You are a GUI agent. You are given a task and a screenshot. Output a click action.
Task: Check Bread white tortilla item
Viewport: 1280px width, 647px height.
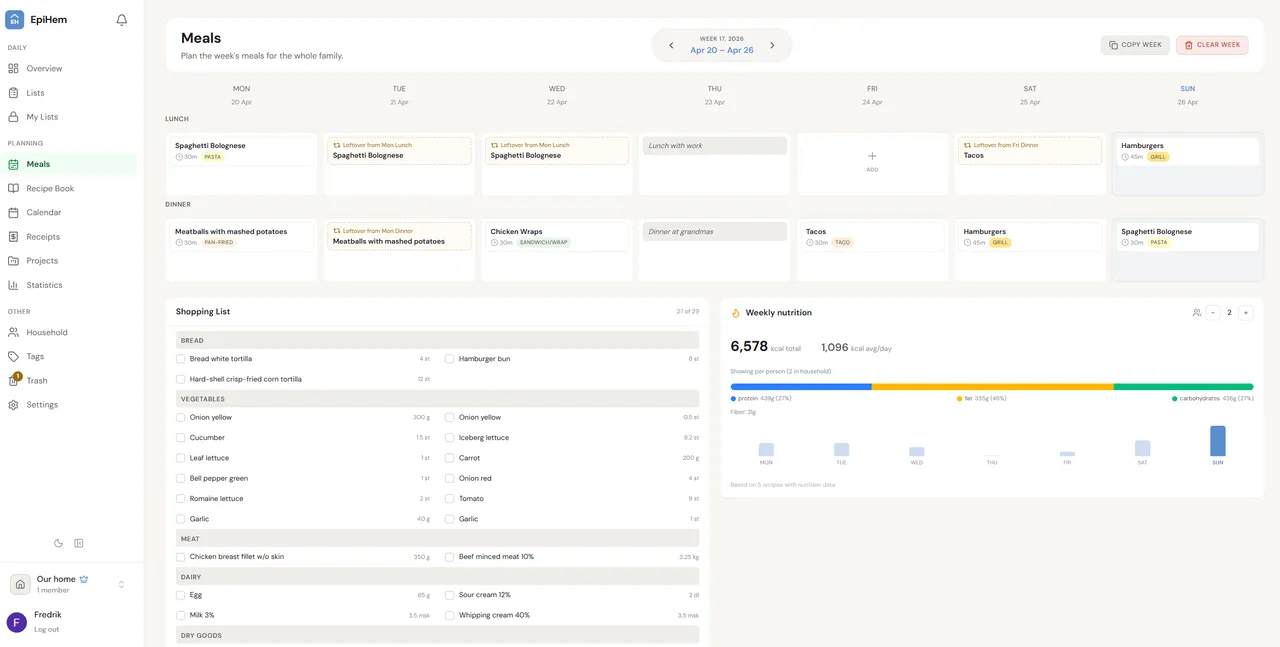pos(181,359)
